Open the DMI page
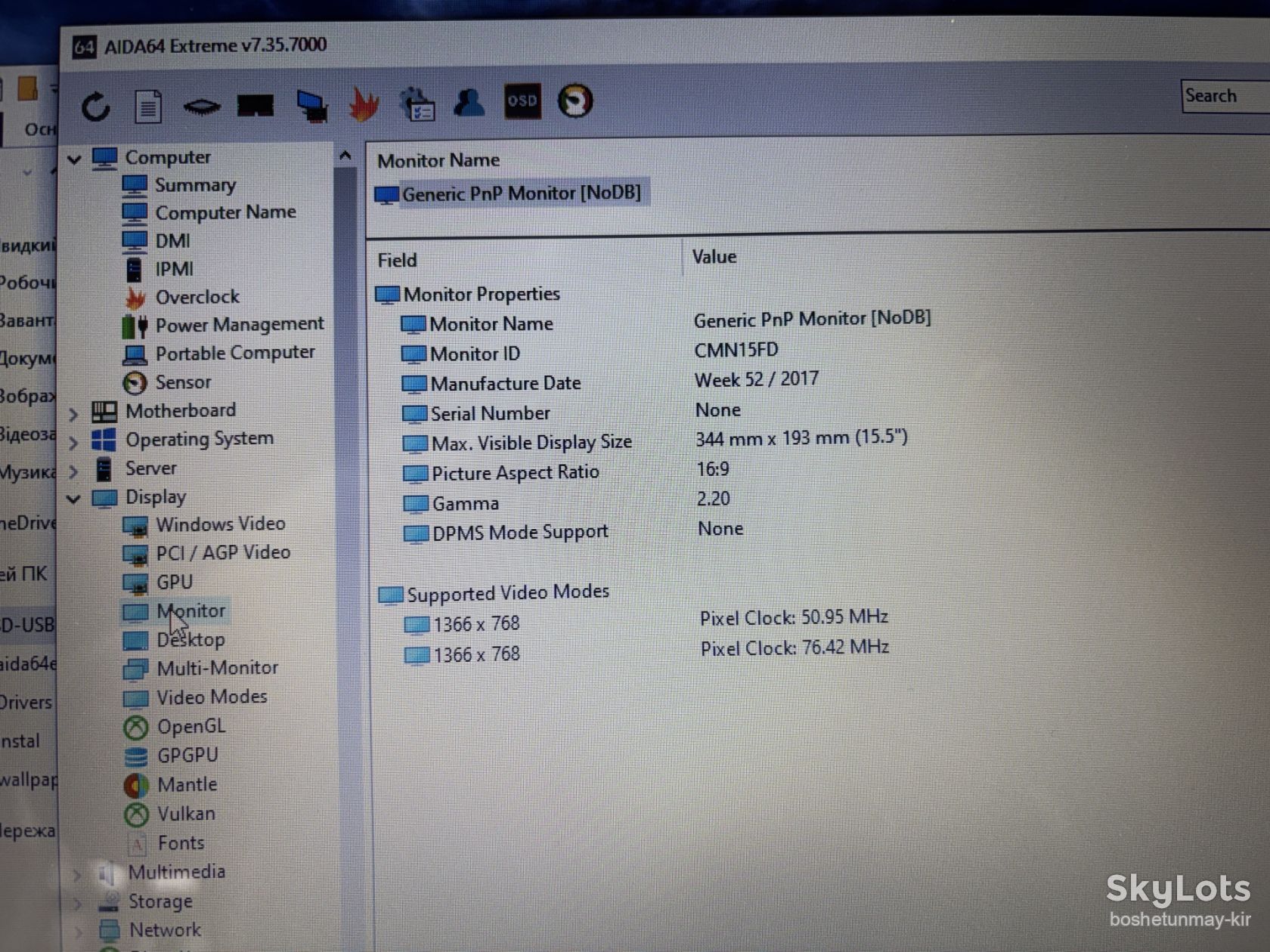Screen dimensions: 1270x952 point(156,241)
